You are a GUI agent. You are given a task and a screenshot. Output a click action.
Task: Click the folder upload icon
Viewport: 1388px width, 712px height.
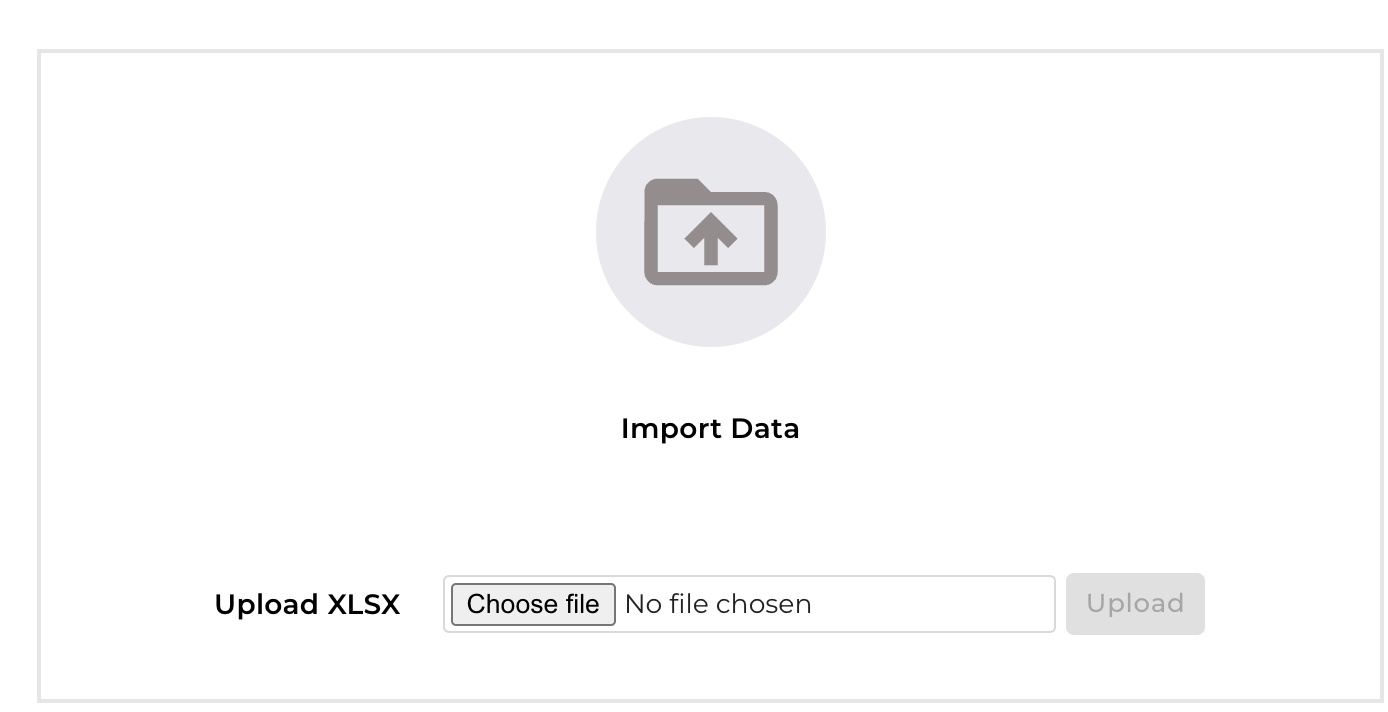coord(711,232)
